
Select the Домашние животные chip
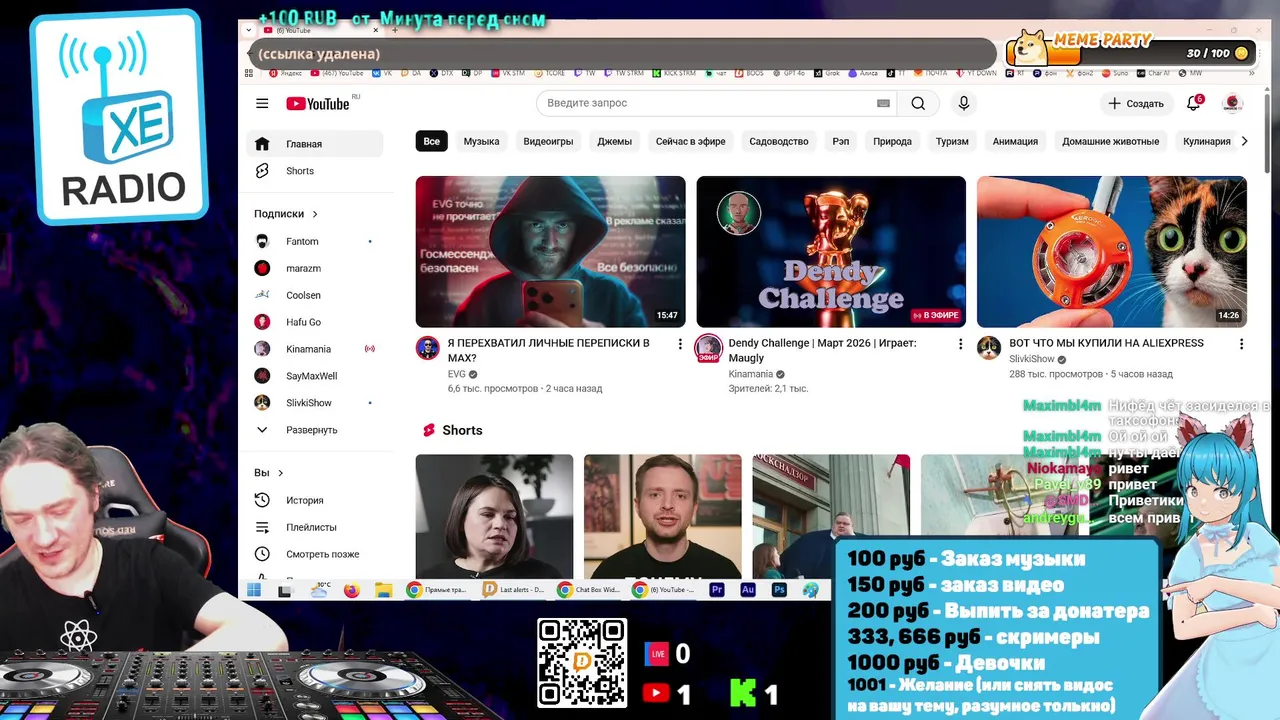tap(1110, 141)
